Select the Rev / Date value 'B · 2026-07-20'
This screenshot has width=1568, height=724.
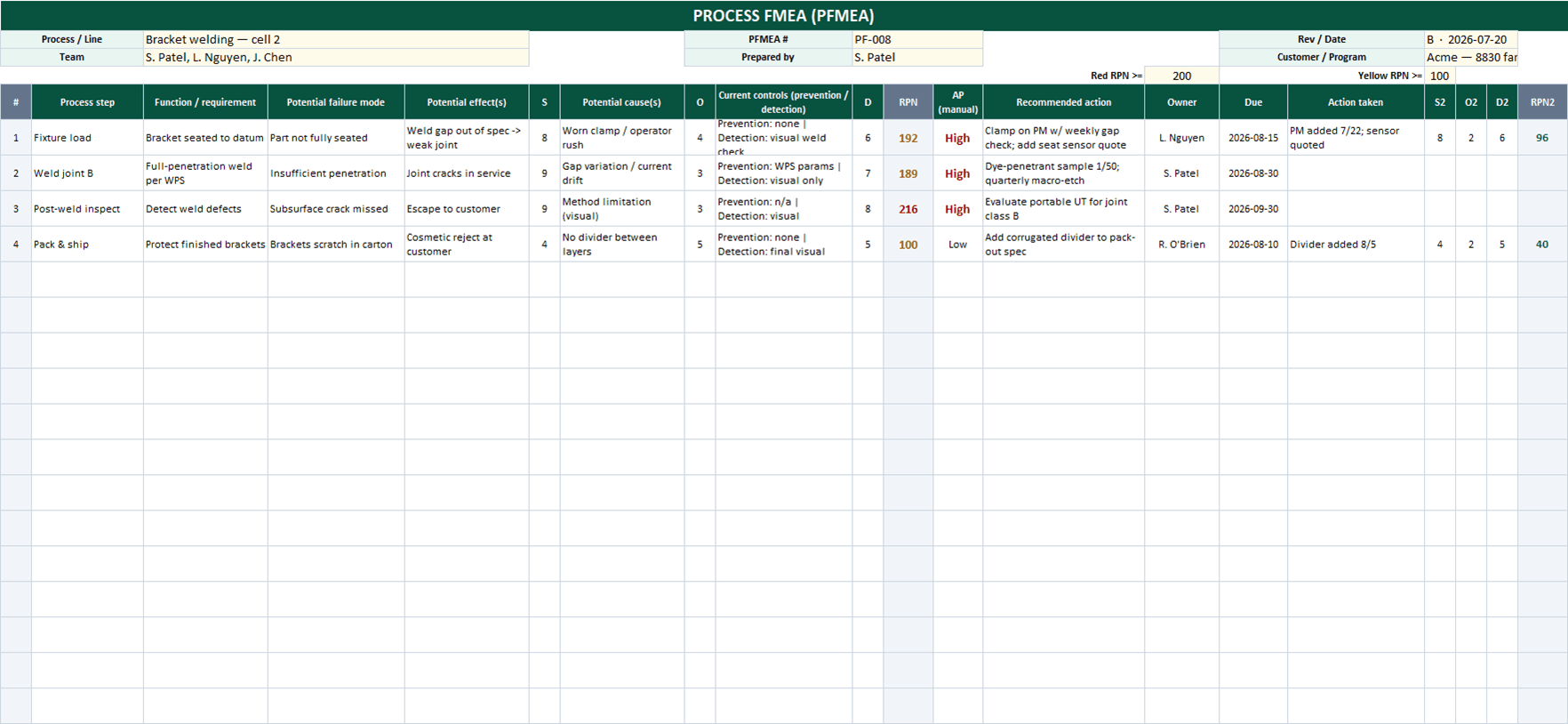pyautogui.click(x=1471, y=39)
